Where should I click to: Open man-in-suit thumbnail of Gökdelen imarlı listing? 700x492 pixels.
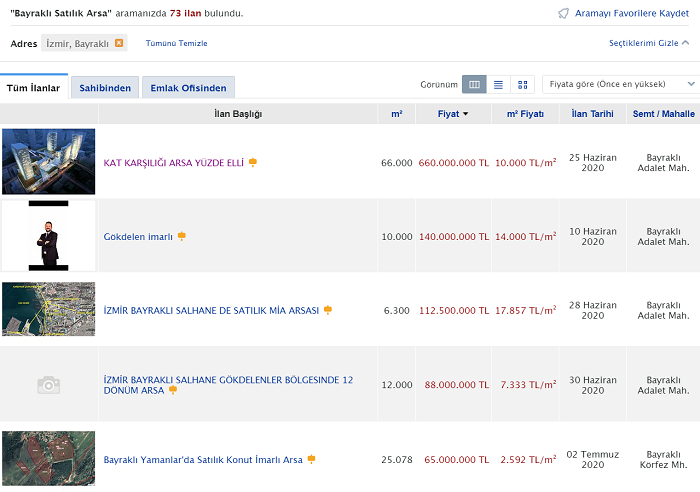click(49, 236)
